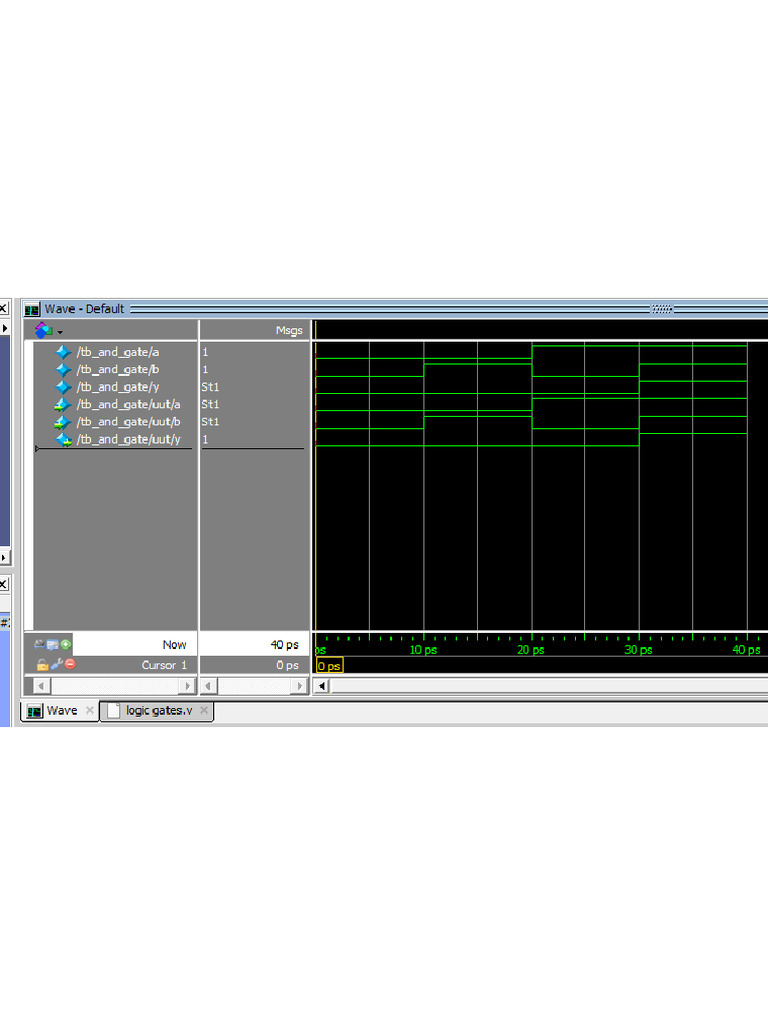Click the signal icon for /tb_and_gate/uut/b

63,422
